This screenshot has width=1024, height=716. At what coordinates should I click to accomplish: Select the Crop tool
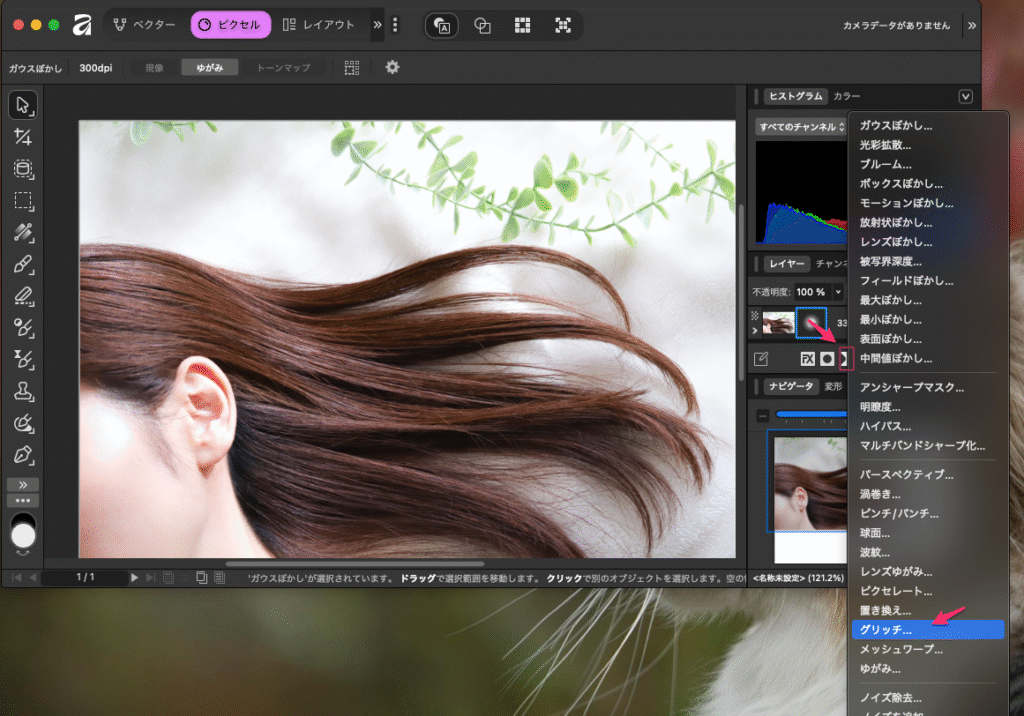point(24,137)
